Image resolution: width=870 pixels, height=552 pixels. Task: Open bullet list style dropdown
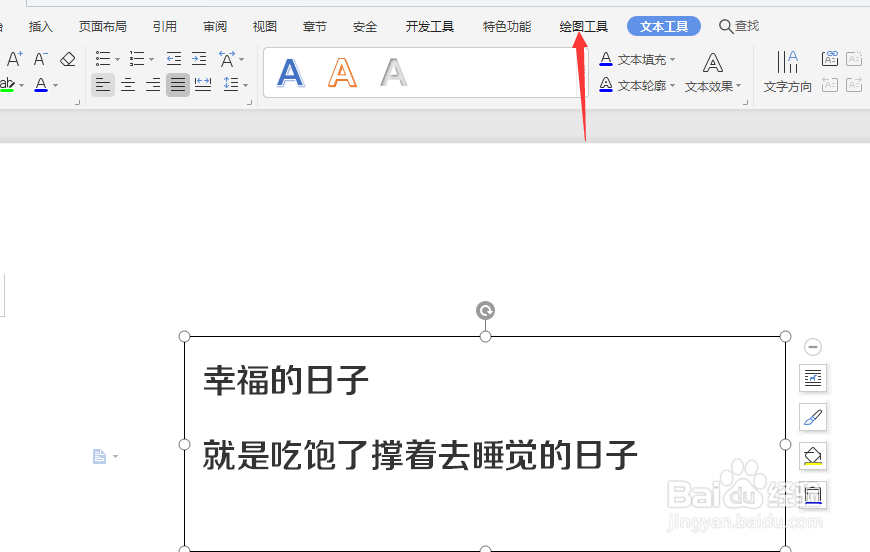click(117, 59)
